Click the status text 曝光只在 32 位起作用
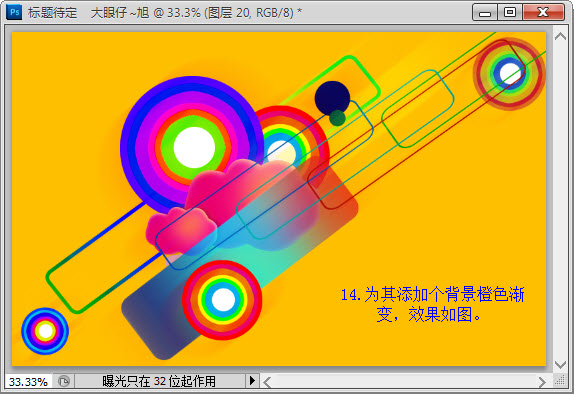Screen dimensions: 574x394 tap(159, 381)
